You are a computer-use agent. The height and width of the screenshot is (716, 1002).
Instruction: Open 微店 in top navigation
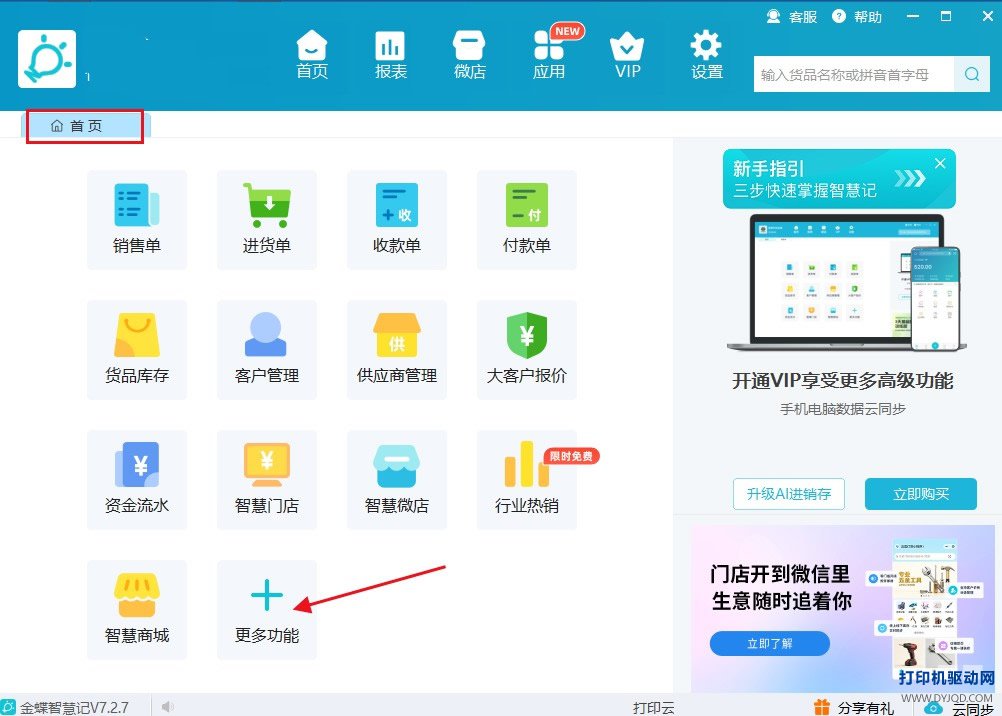(470, 55)
